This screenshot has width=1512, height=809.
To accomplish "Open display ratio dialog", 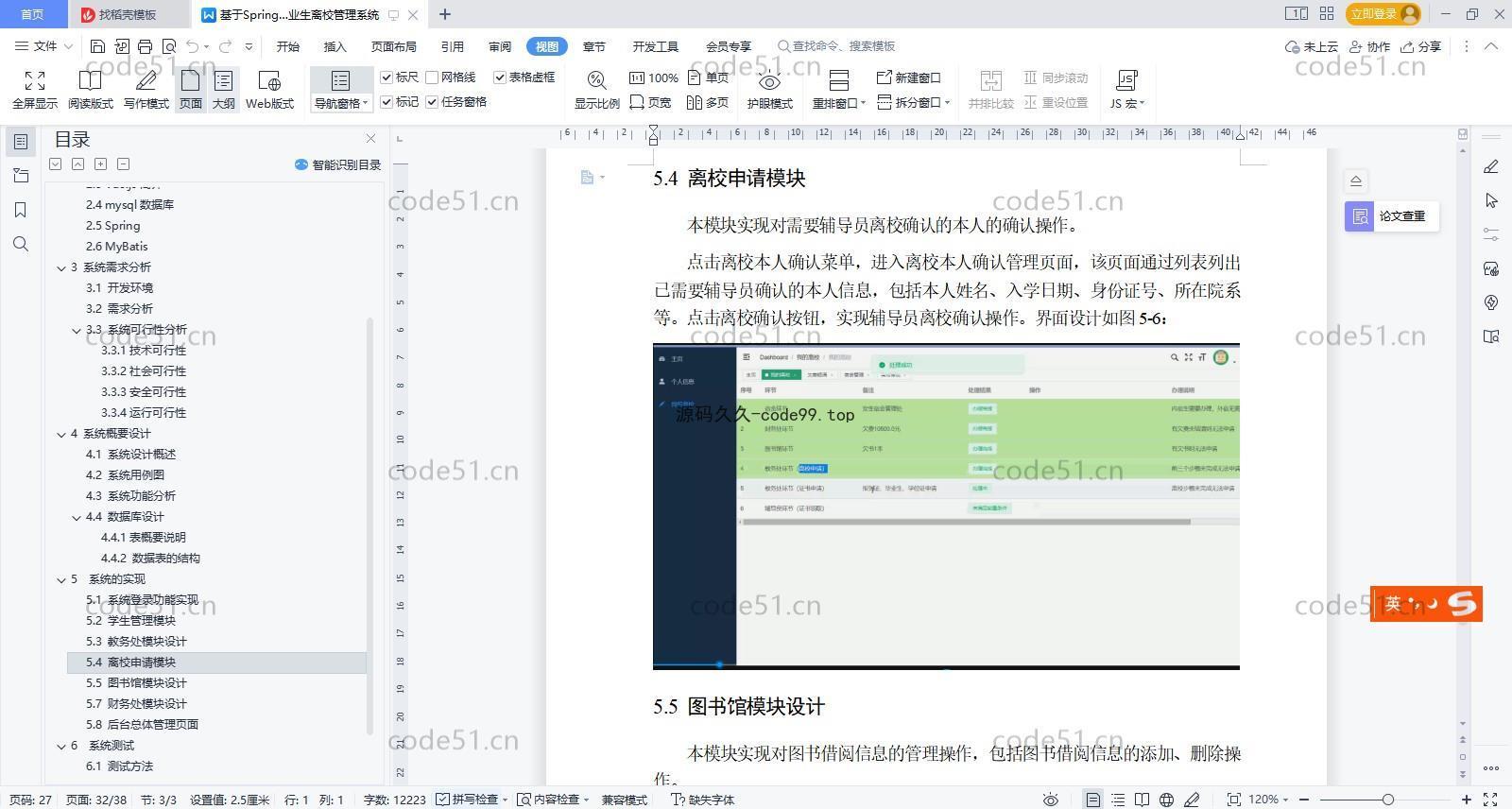I will [x=596, y=90].
